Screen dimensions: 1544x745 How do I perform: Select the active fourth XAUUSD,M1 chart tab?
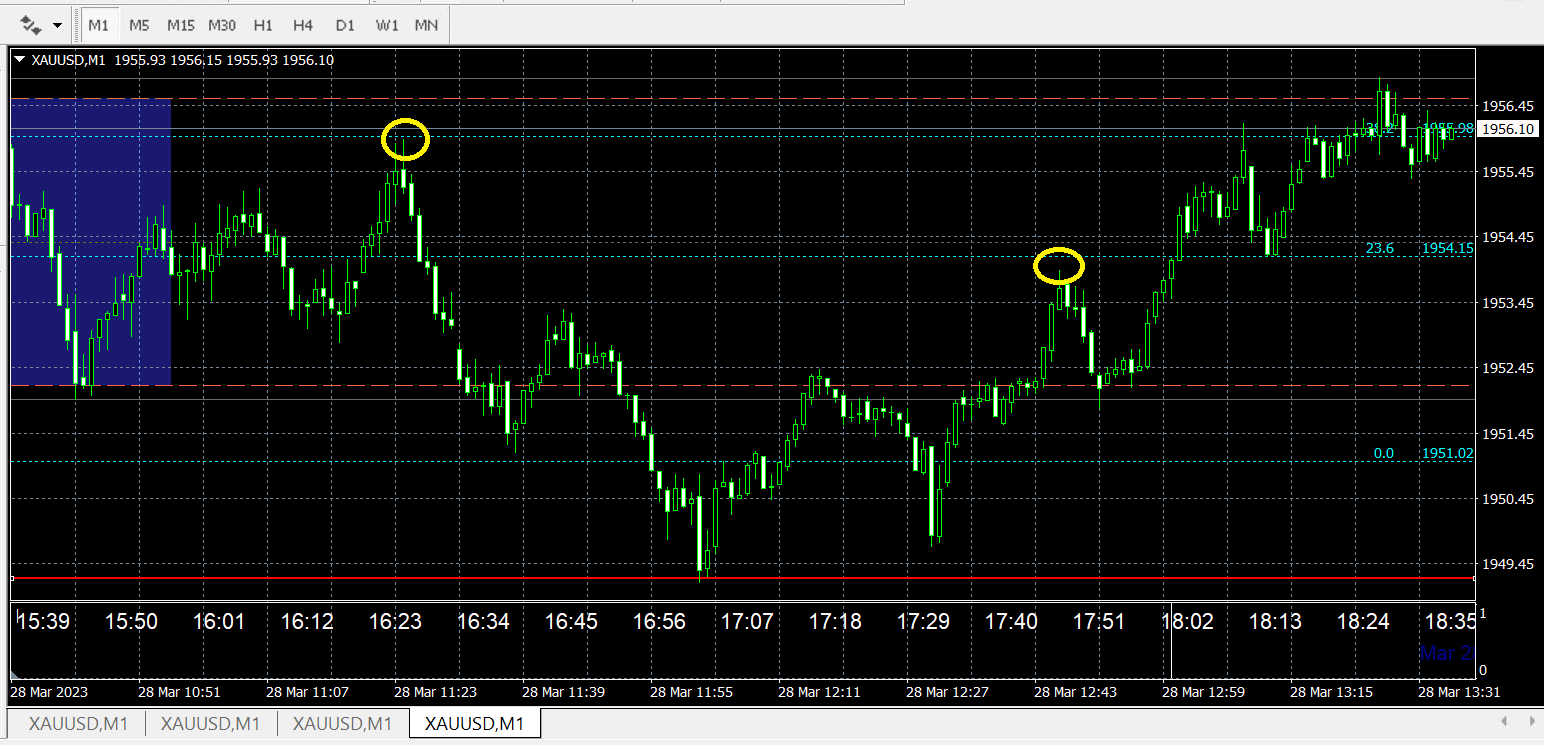coord(475,723)
